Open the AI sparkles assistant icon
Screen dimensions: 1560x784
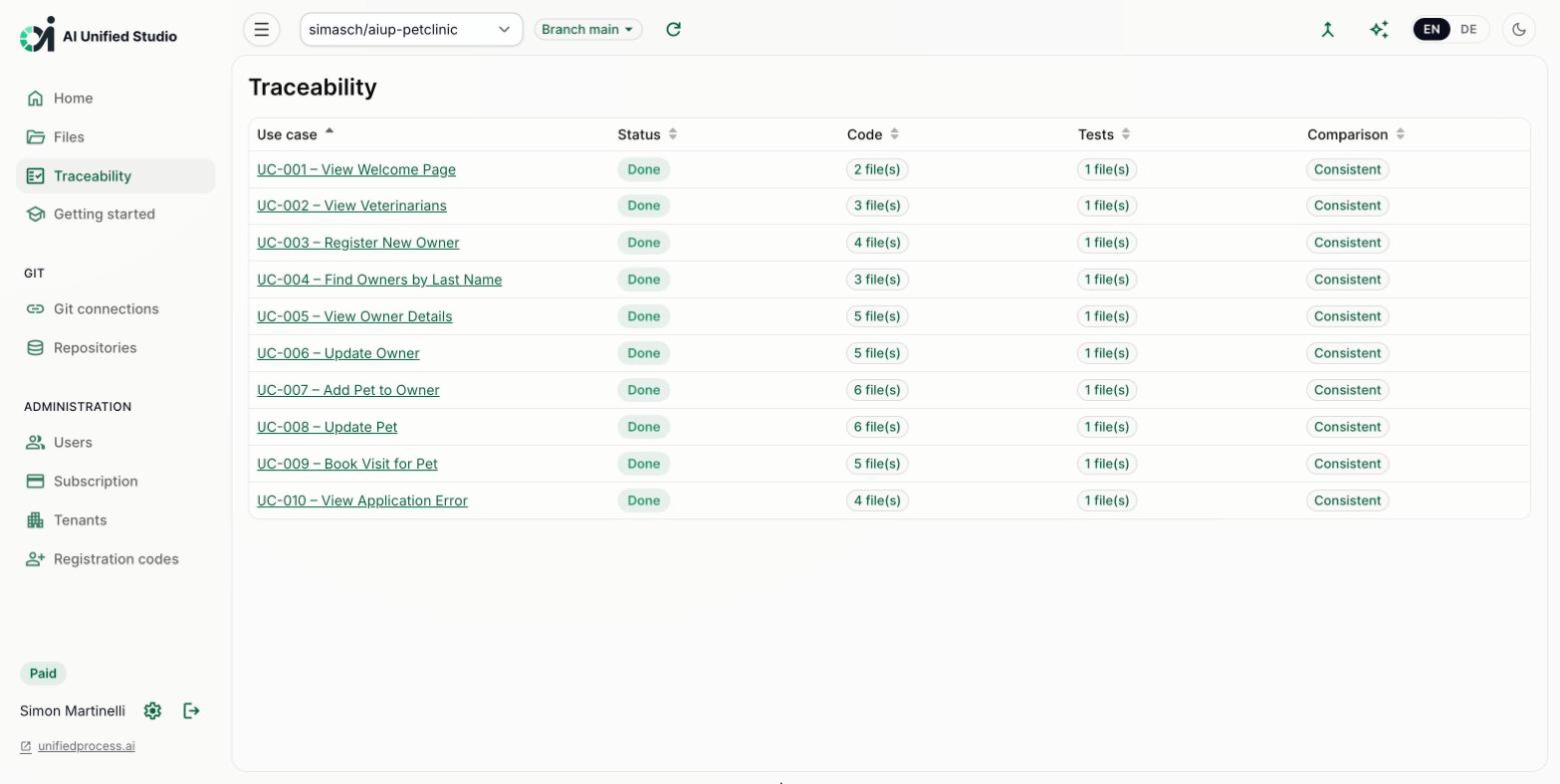[x=1379, y=30]
